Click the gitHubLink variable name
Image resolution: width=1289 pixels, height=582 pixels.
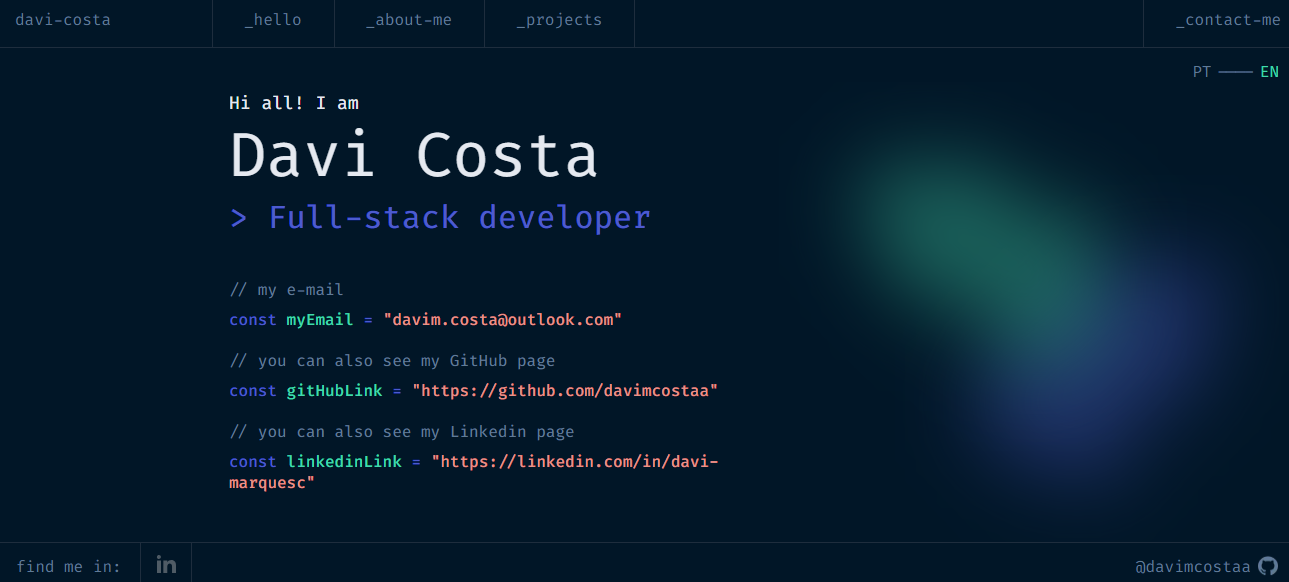tap(335, 391)
